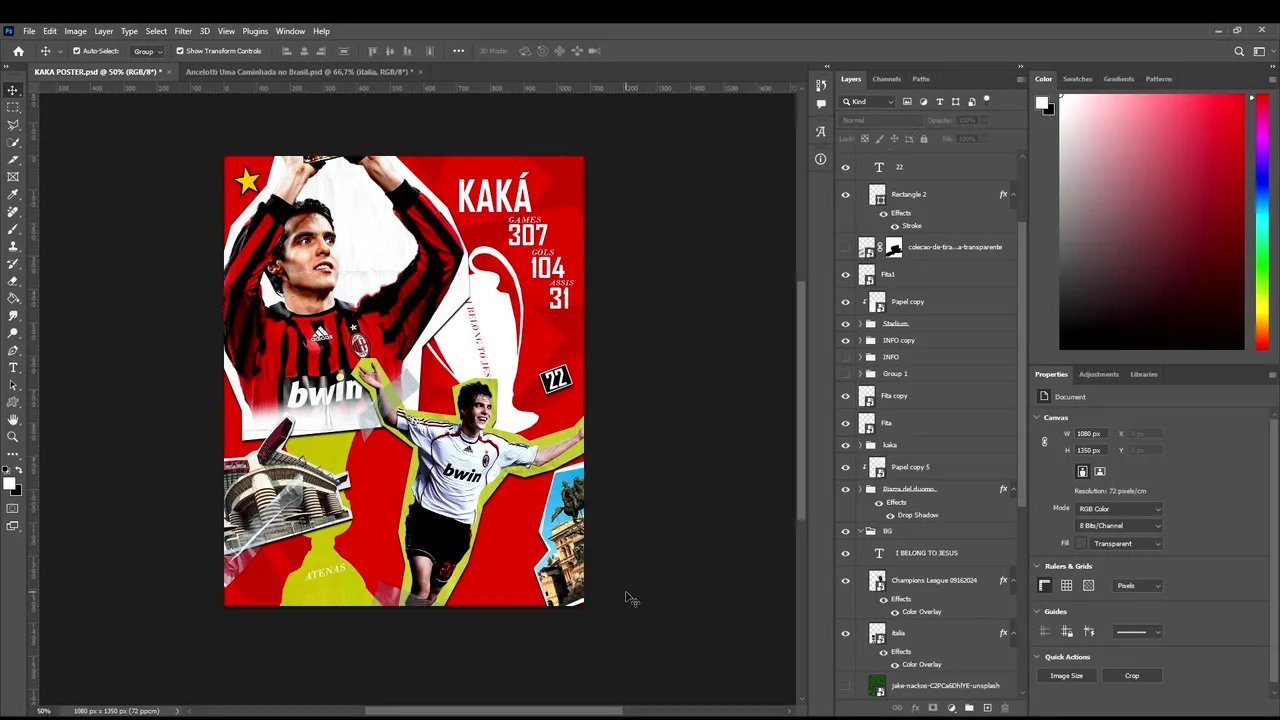Switch to the Swatches tab
Viewport: 1280px width, 720px height.
1077,79
